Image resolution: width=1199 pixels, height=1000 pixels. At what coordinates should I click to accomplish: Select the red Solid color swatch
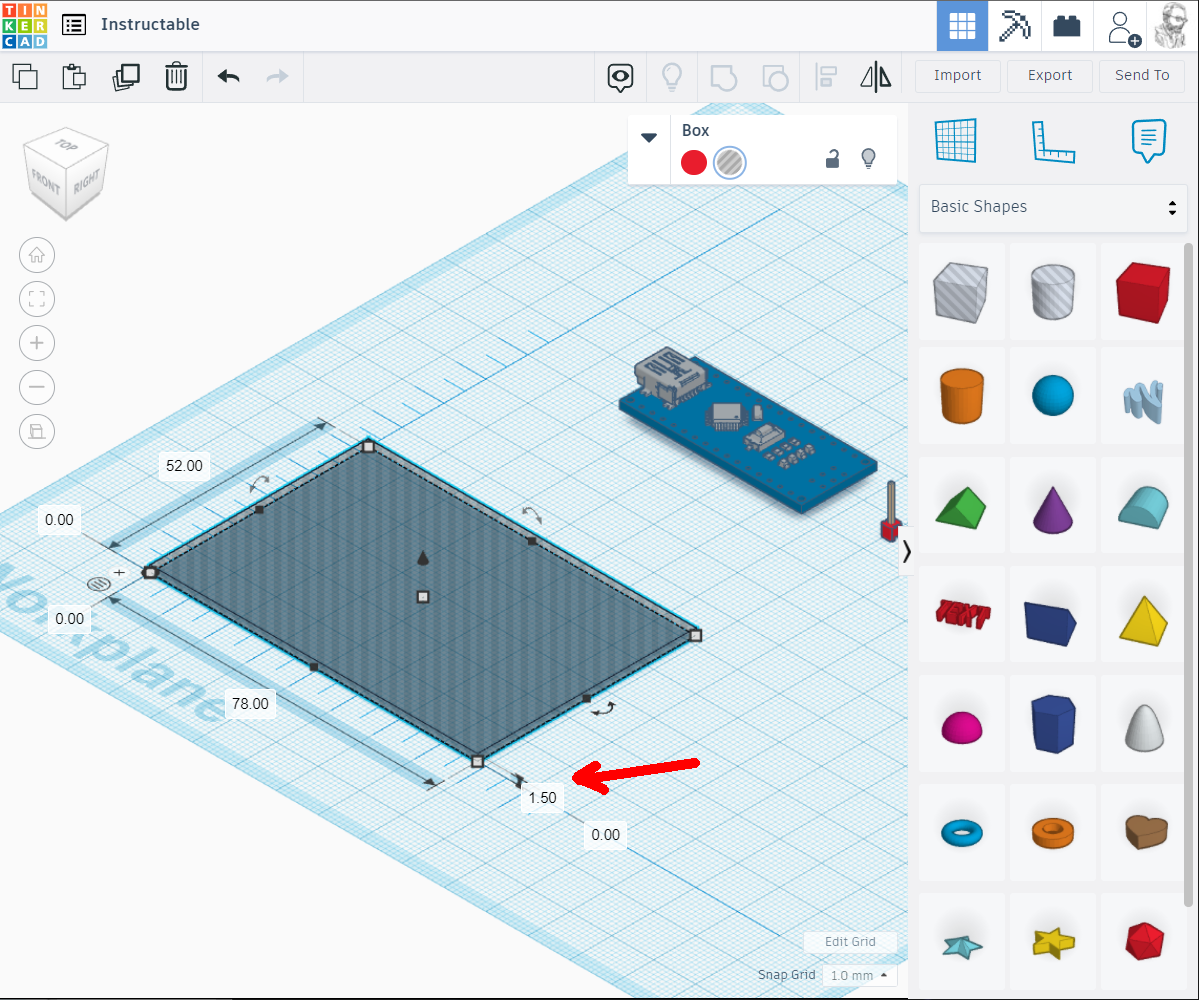(x=694, y=163)
